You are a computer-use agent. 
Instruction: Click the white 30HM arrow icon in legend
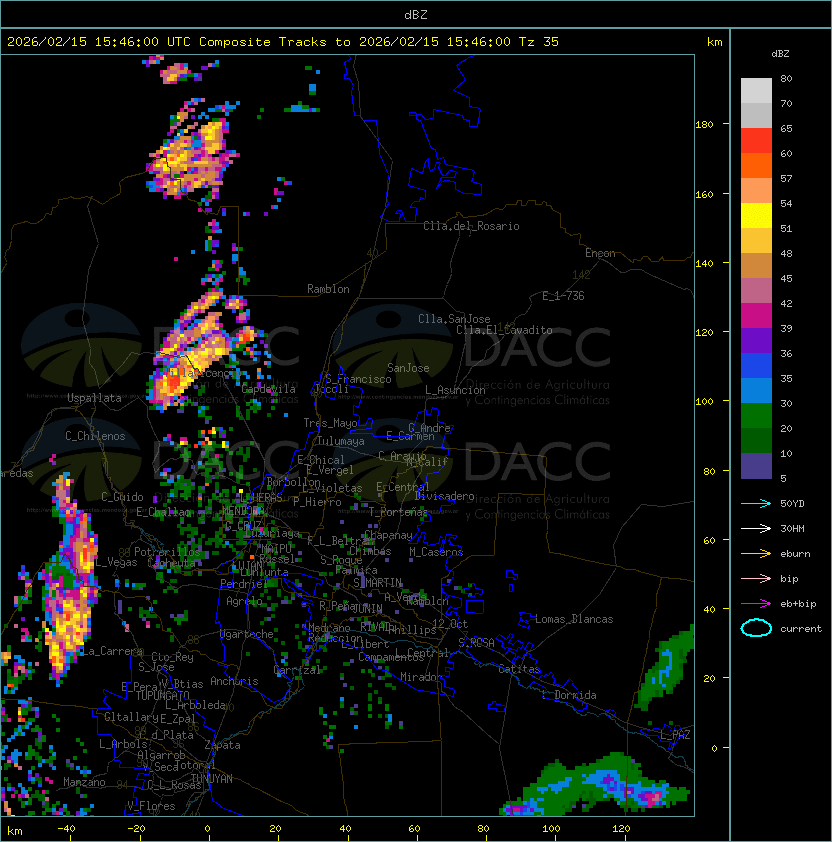click(756, 528)
